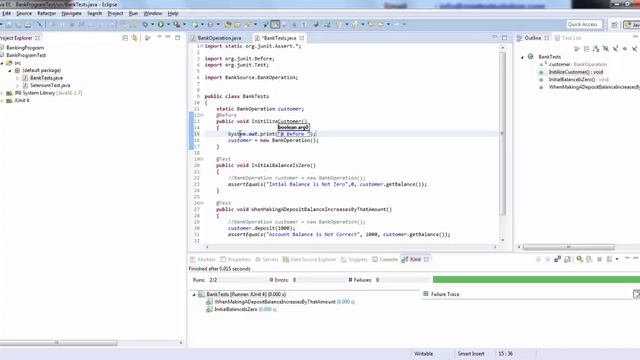Expand BankTests.java in Project Explorer
The width and height of the screenshot is (640, 360).
pyautogui.click(x=18, y=78)
